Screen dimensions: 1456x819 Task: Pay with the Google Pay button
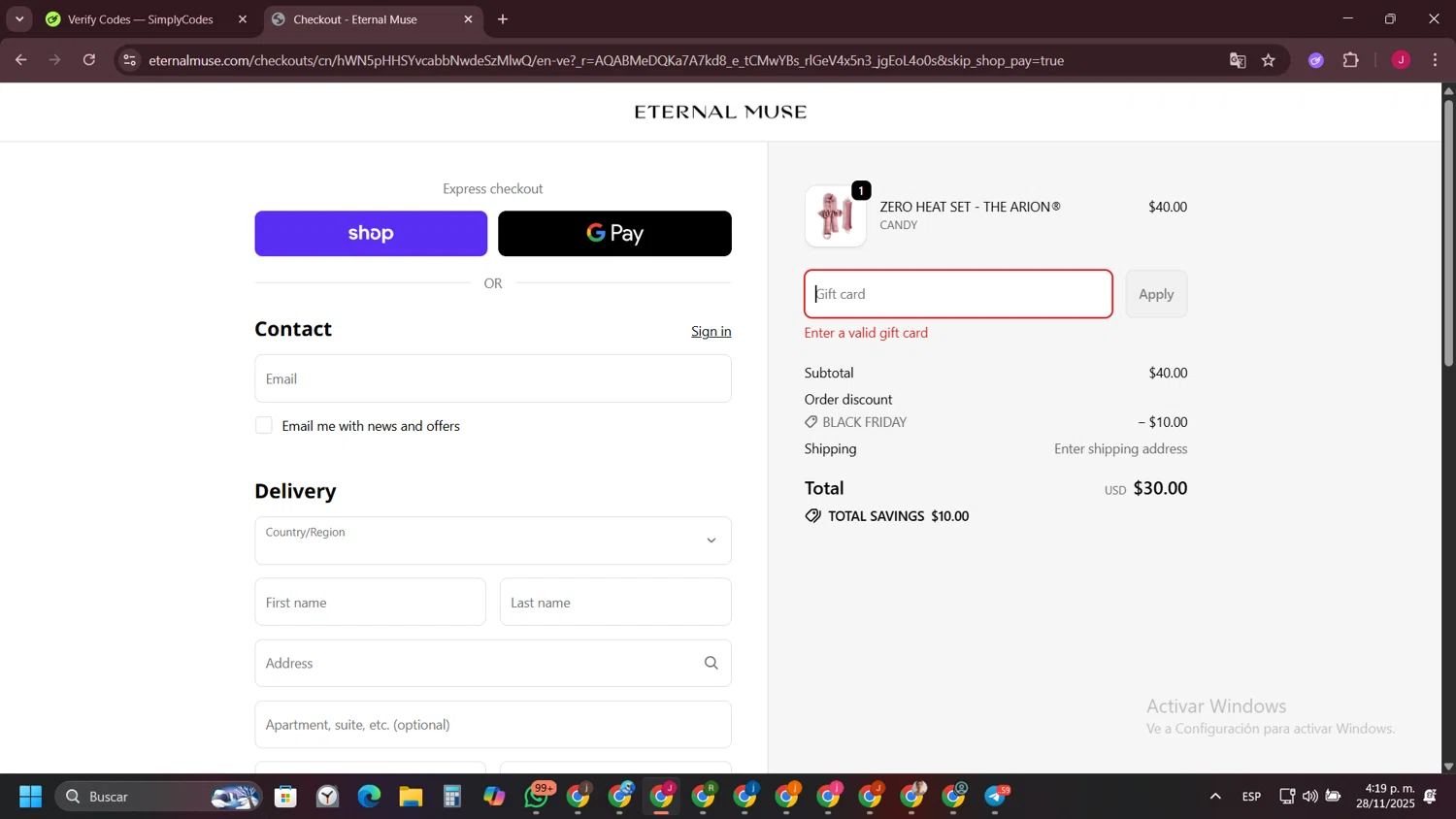(x=614, y=233)
